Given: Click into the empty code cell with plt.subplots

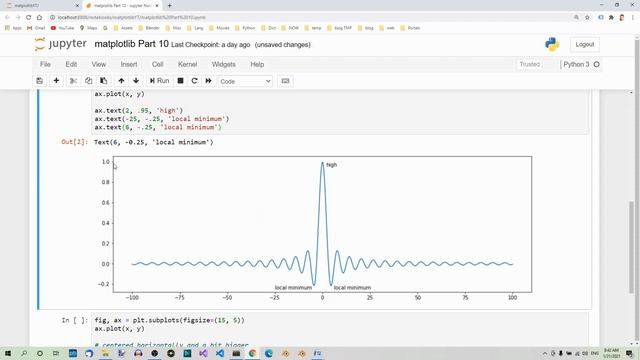Looking at the screenshot, I should 340,330.
